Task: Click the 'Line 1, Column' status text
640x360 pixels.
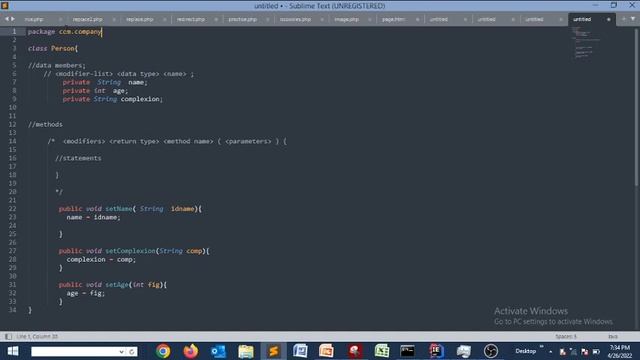Action: point(37,336)
